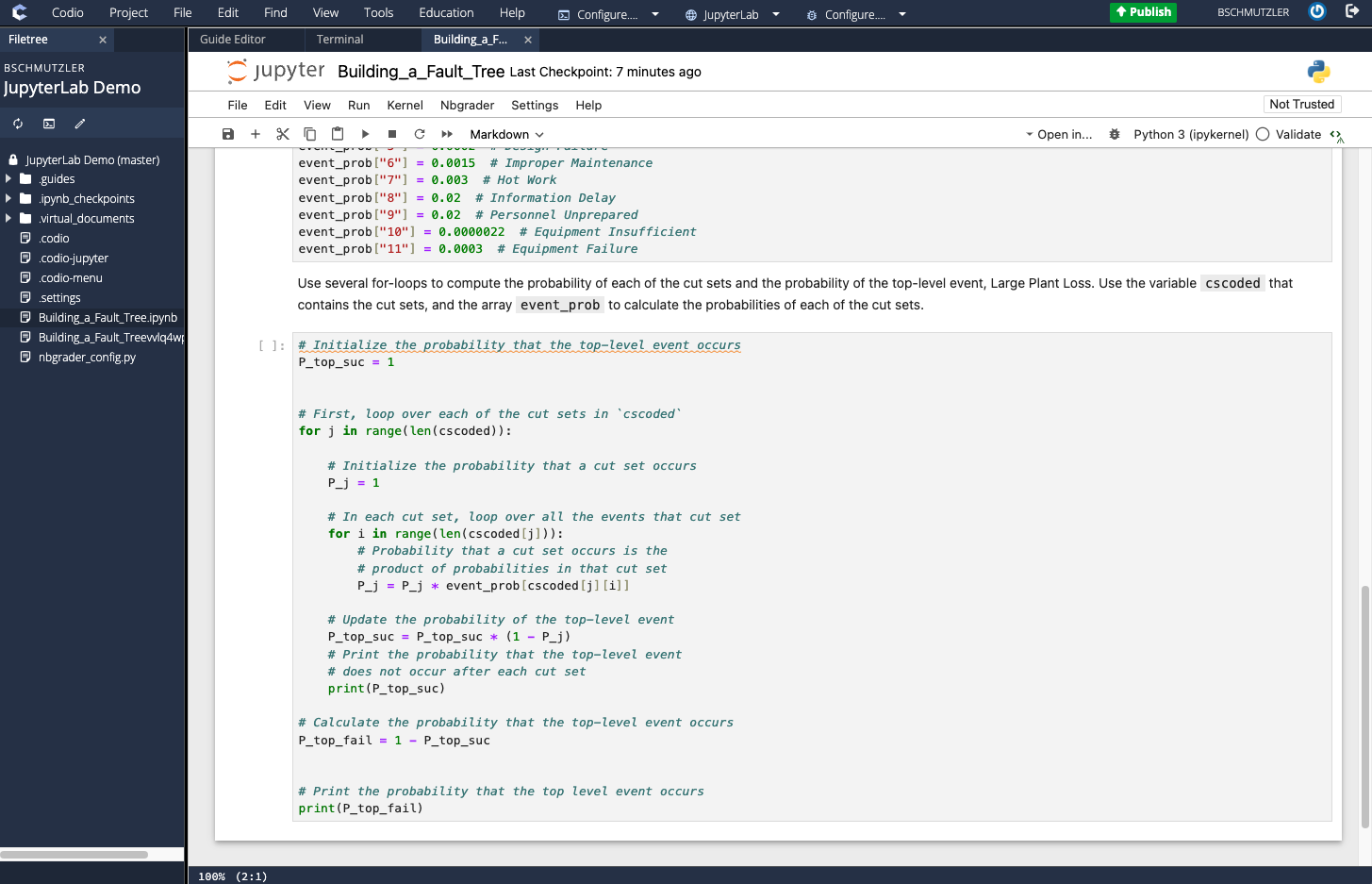Switch to the Guide Editor tab
The image size is (1372, 884).
click(233, 40)
